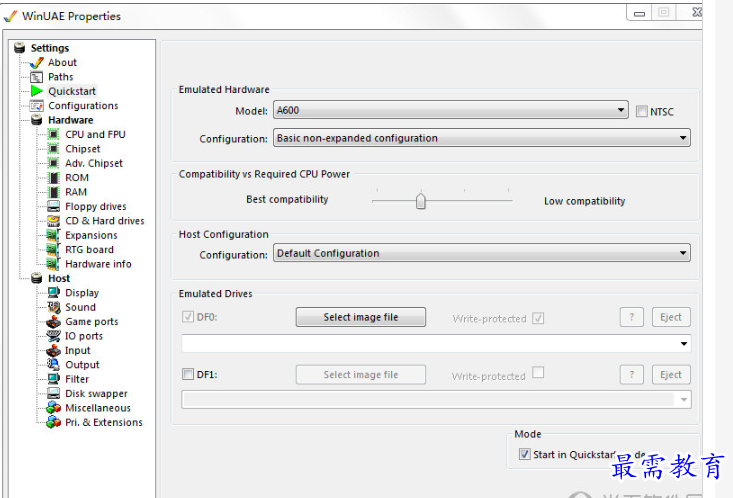Image resolution: width=733 pixels, height=498 pixels.
Task: Toggle DF0 Write-protected checkbox
Action: point(538,318)
